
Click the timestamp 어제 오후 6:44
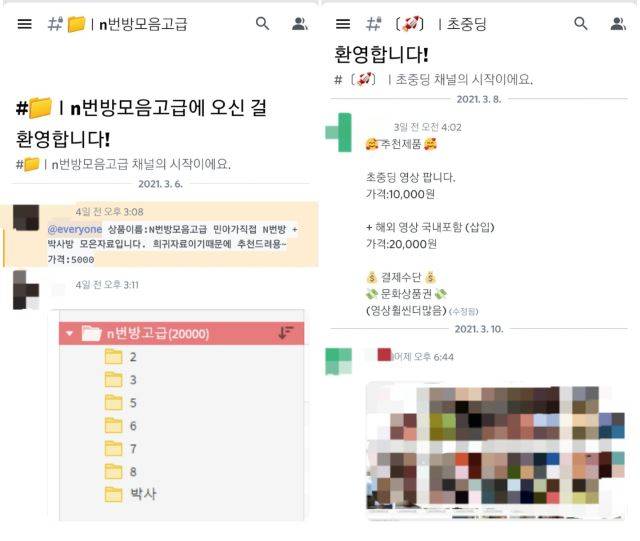tap(422, 357)
